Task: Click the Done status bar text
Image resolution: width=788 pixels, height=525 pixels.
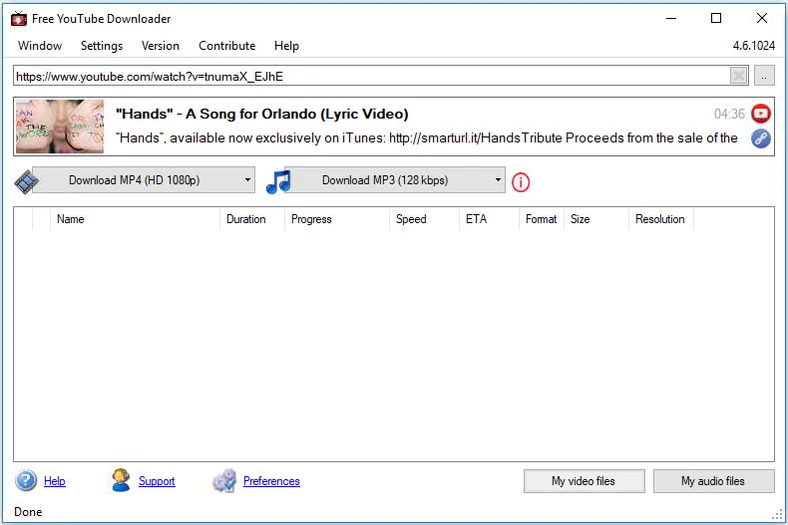Action: [x=28, y=512]
